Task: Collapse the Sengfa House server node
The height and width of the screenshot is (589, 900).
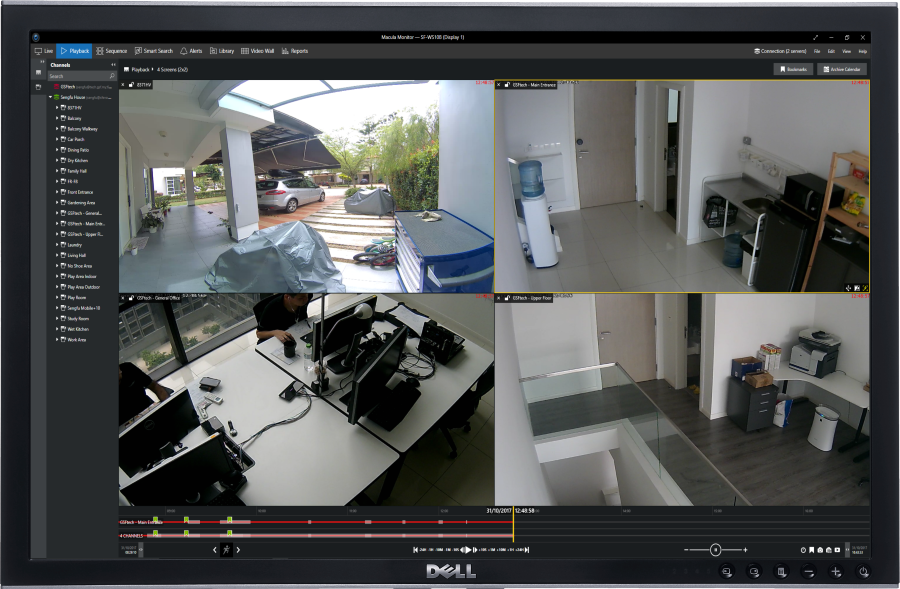Action: click(51, 97)
